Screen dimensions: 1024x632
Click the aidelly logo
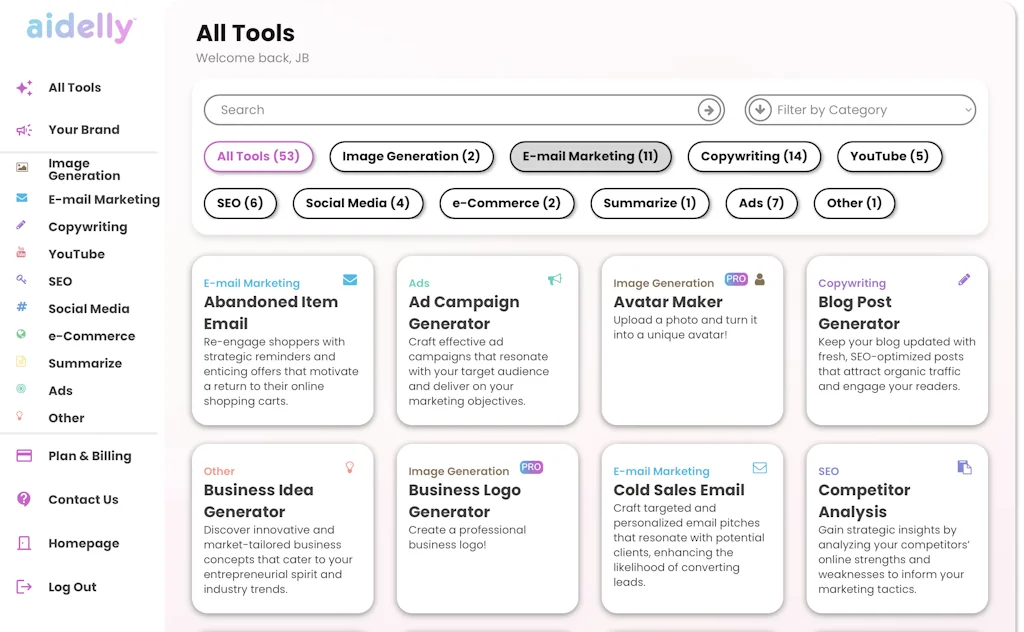[x=80, y=28]
